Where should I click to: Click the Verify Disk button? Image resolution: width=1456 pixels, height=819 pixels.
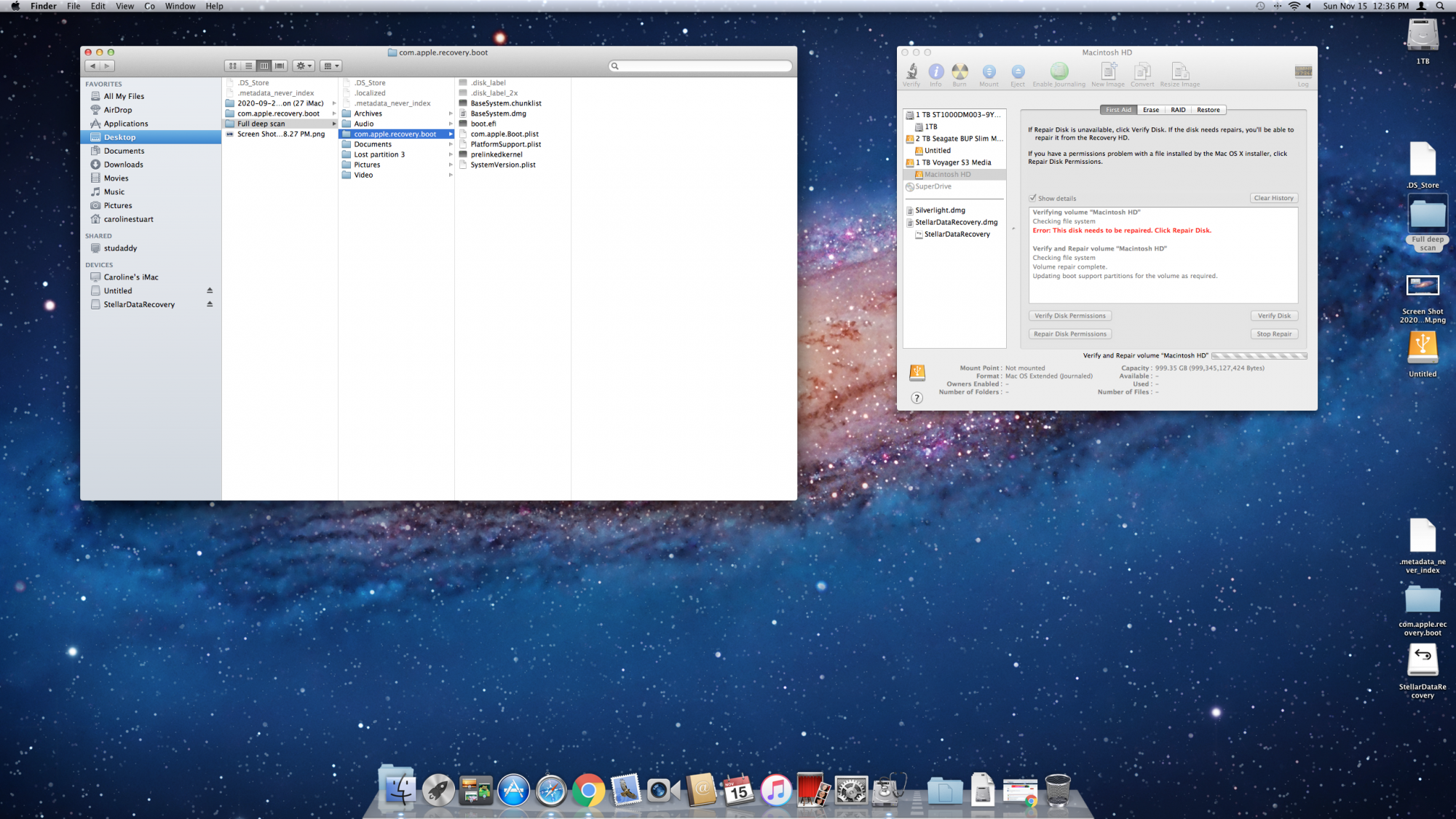tap(1274, 316)
